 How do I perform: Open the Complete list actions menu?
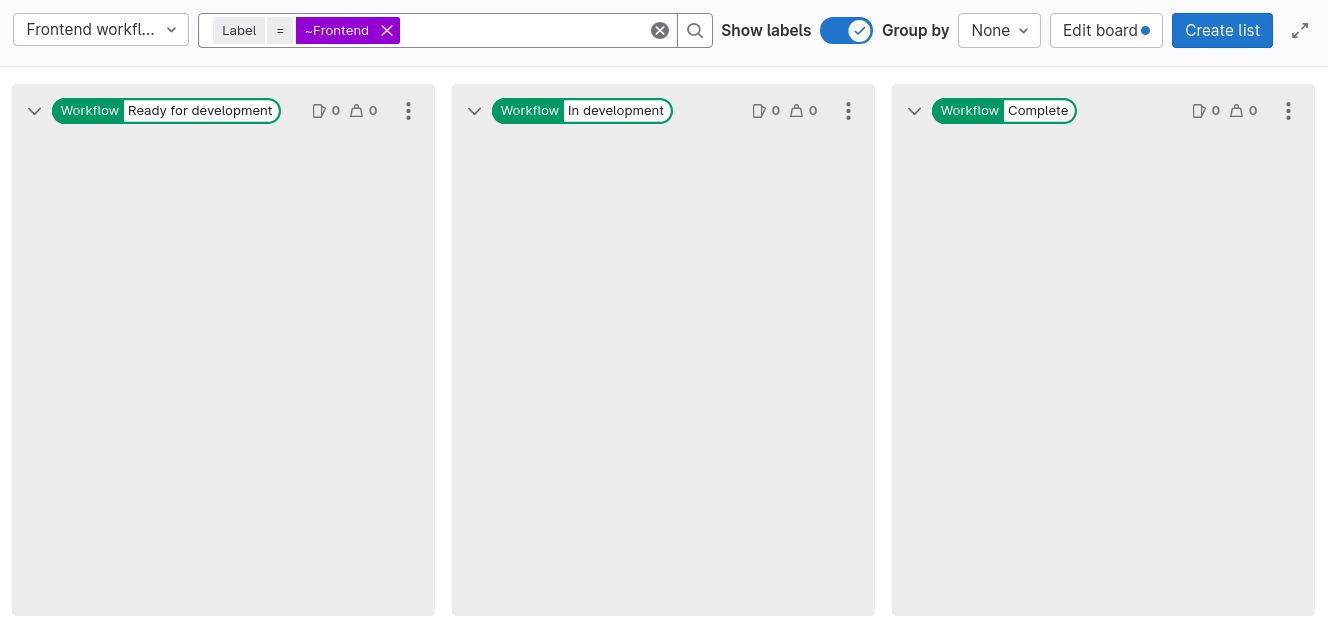[1288, 110]
